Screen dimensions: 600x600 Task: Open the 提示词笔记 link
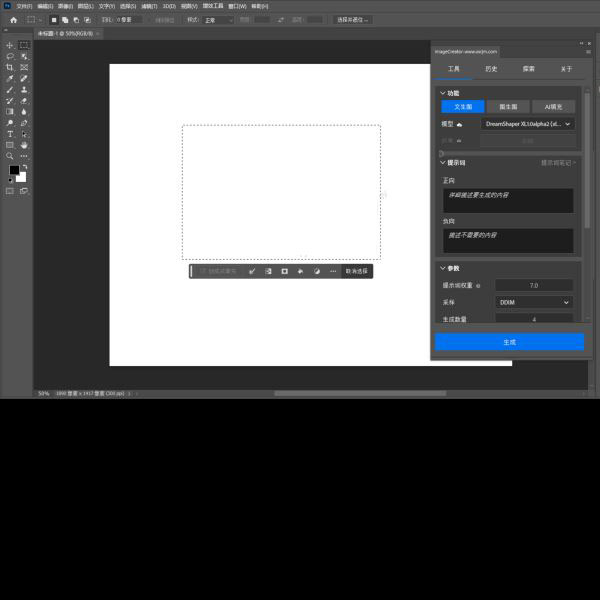558,163
